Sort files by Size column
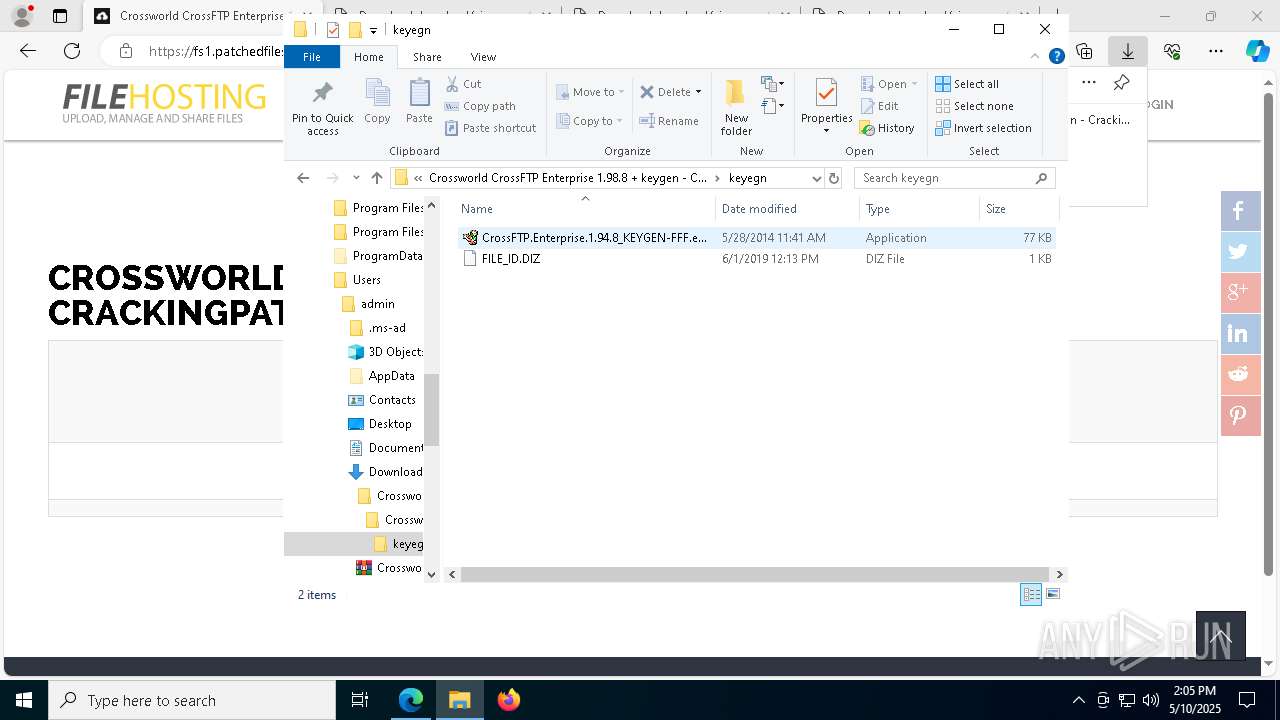Image resolution: width=1280 pixels, height=720 pixels. (1018, 208)
